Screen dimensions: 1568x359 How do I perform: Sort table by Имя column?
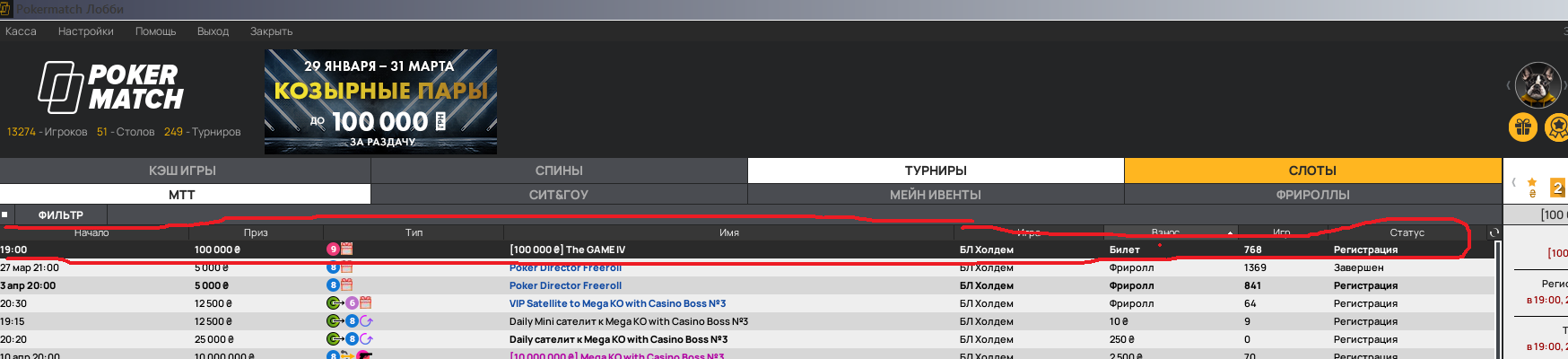[729, 232]
